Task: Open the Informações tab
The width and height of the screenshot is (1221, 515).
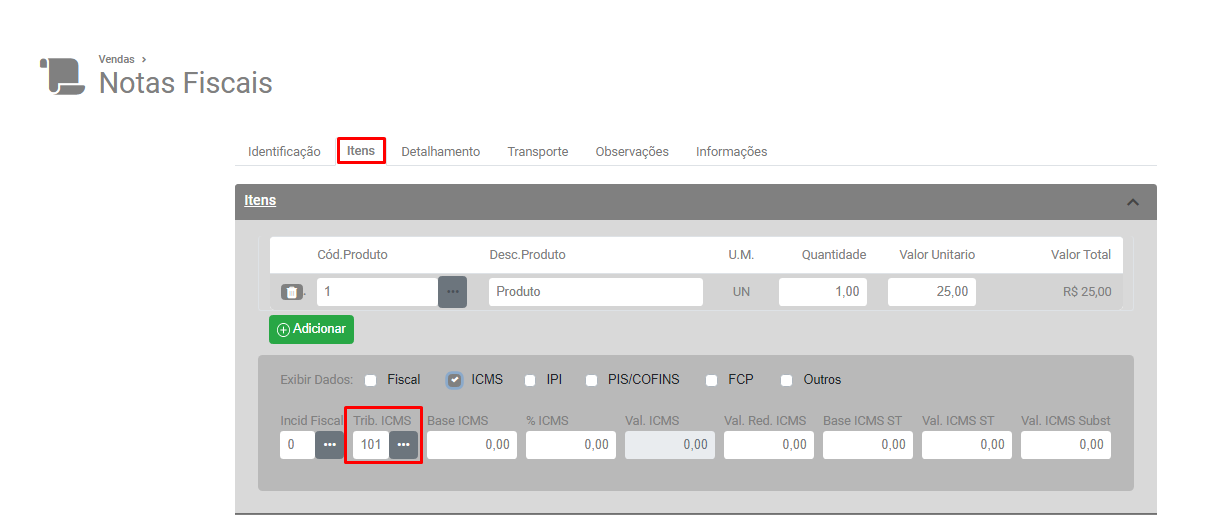Action: tap(732, 152)
